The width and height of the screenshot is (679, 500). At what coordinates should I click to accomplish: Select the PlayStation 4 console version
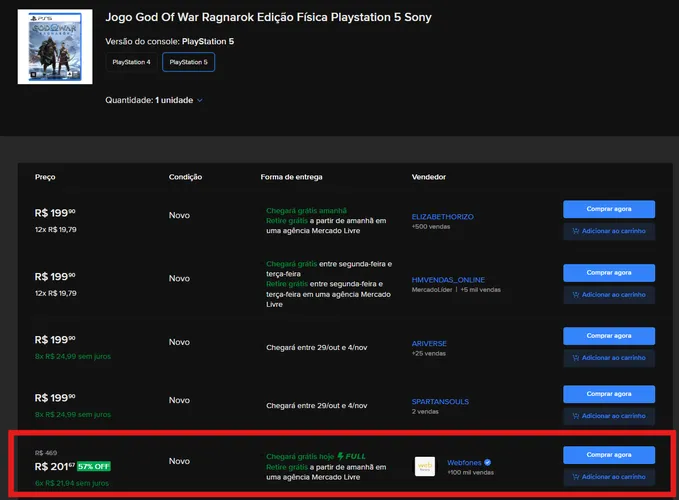(x=131, y=62)
